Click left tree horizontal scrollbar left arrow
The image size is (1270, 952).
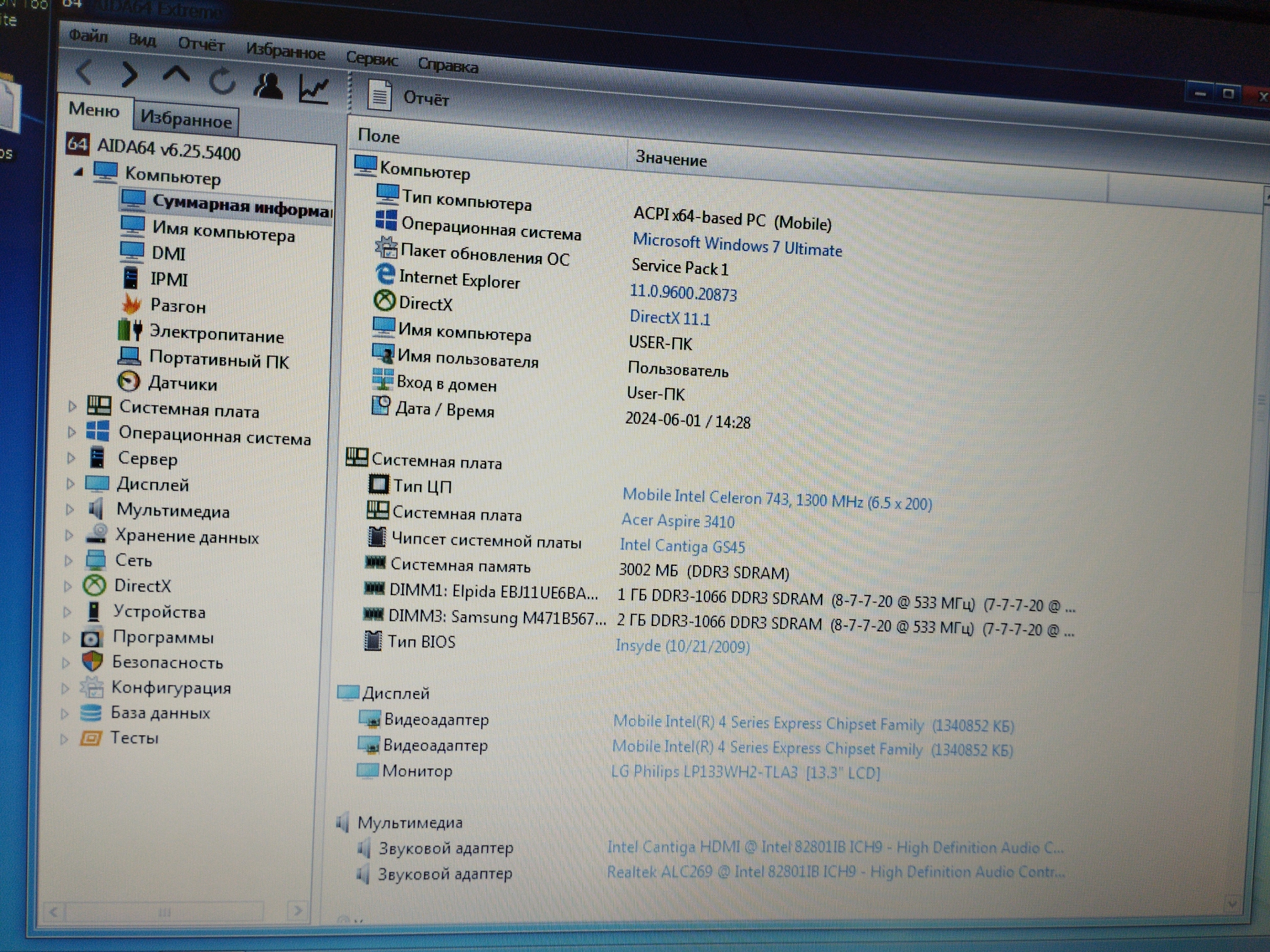click(x=54, y=912)
